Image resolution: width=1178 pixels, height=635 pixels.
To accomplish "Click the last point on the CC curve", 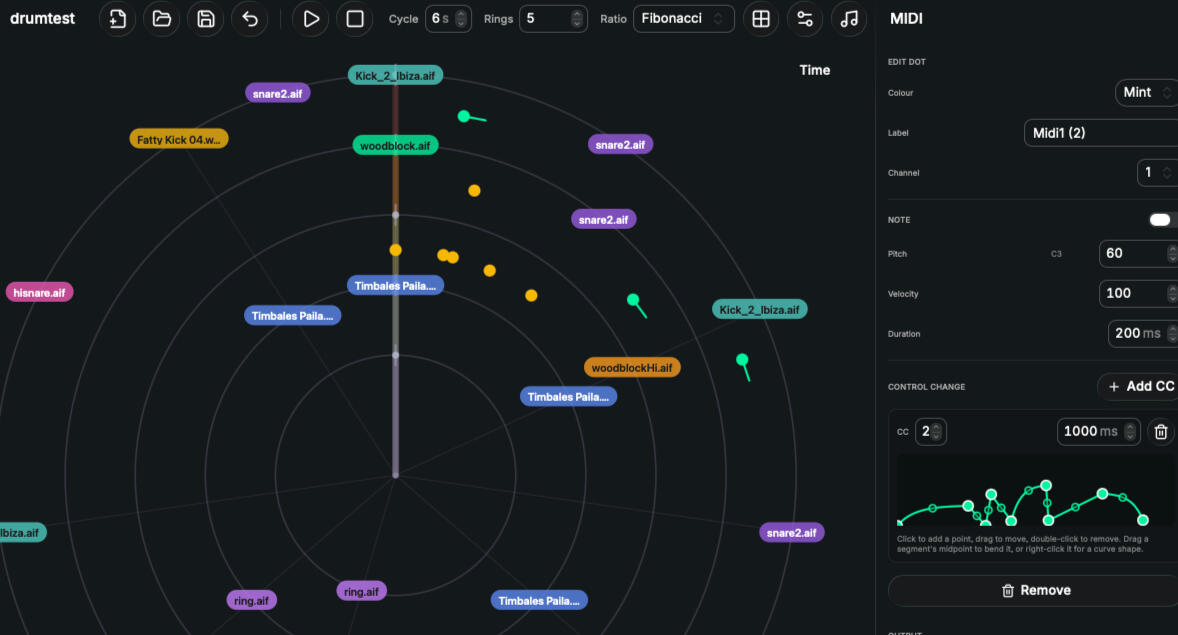I will pos(1143,519).
